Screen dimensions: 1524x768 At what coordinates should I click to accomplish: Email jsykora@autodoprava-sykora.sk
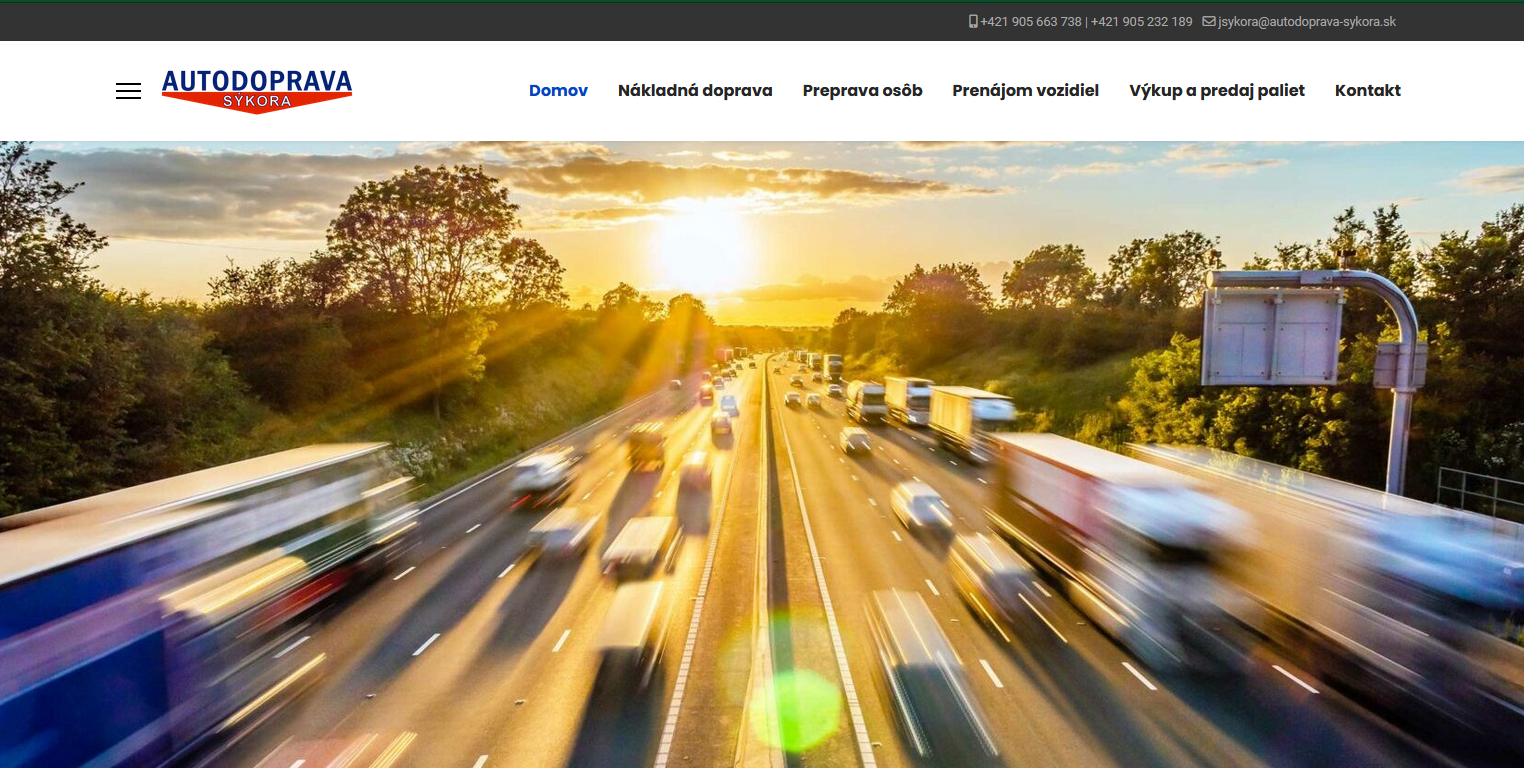click(1306, 21)
